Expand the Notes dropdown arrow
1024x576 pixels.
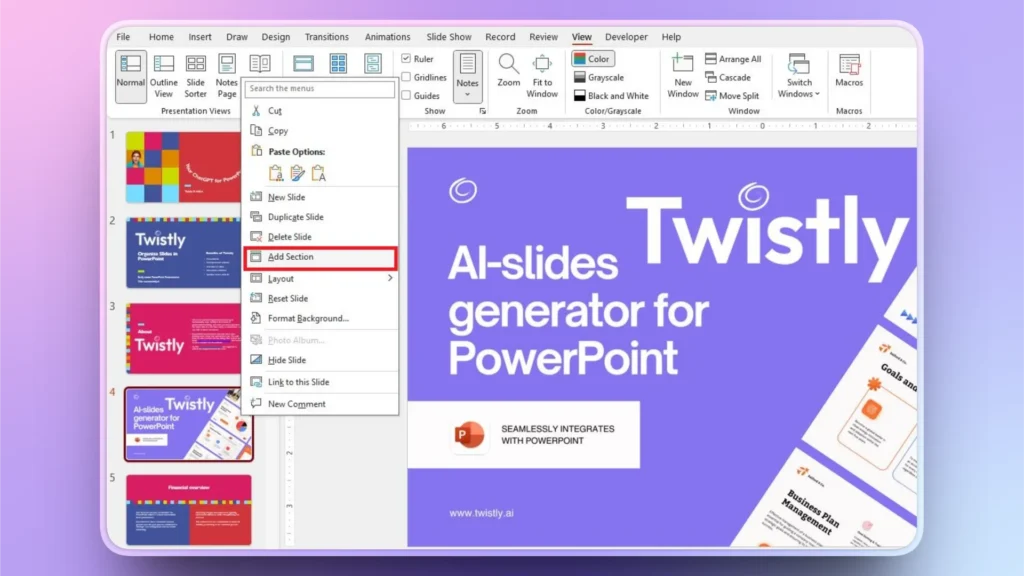click(x=467, y=95)
